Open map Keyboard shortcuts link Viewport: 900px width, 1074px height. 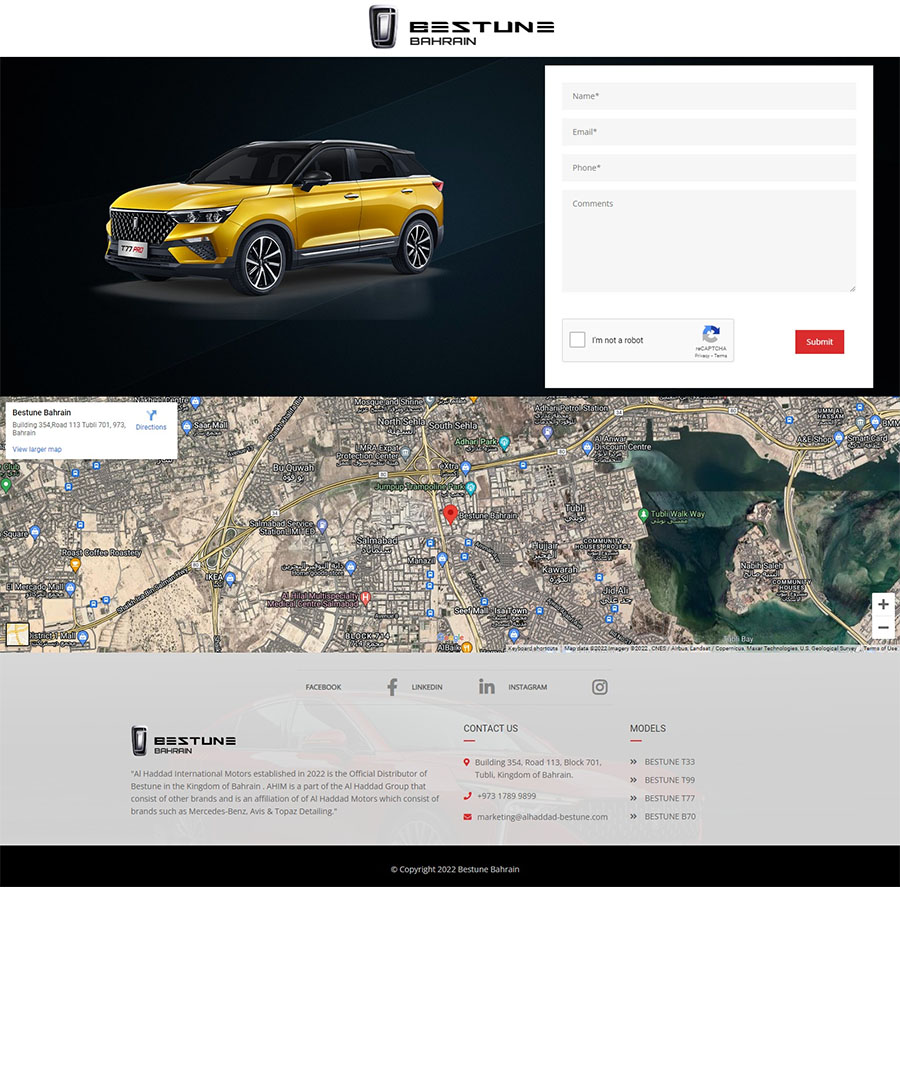533,648
